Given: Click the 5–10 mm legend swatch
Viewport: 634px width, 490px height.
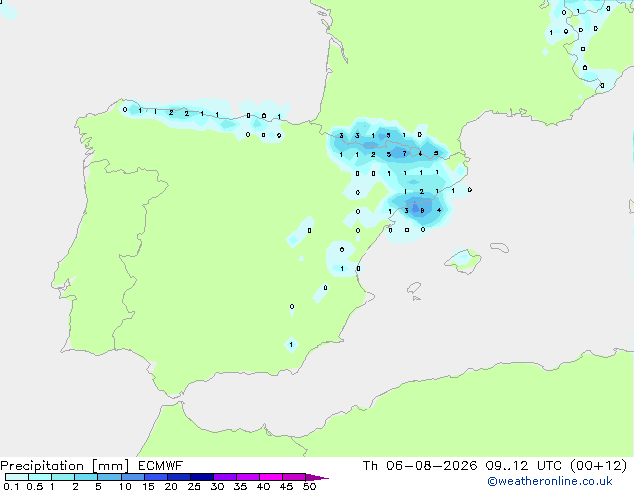Looking at the screenshot, I should point(109,477).
